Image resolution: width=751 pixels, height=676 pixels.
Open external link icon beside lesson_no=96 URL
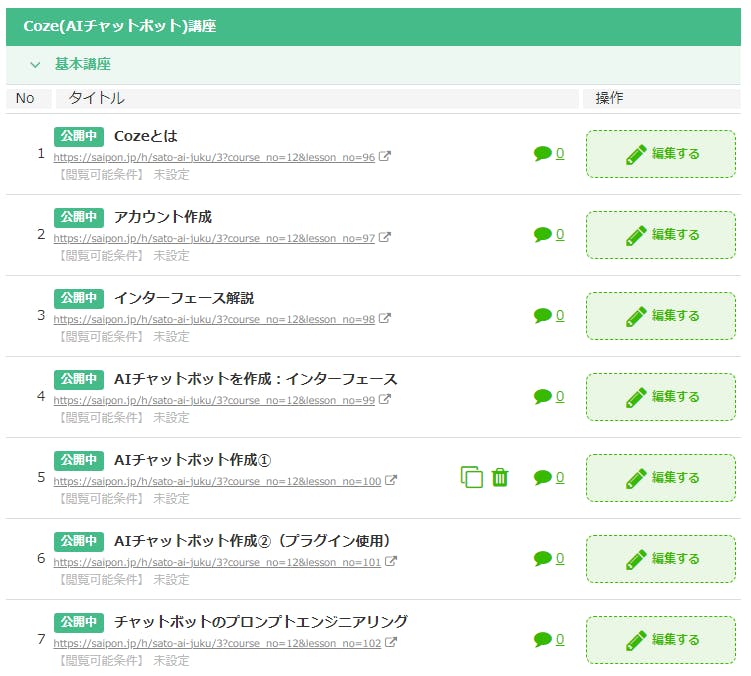[x=385, y=157]
